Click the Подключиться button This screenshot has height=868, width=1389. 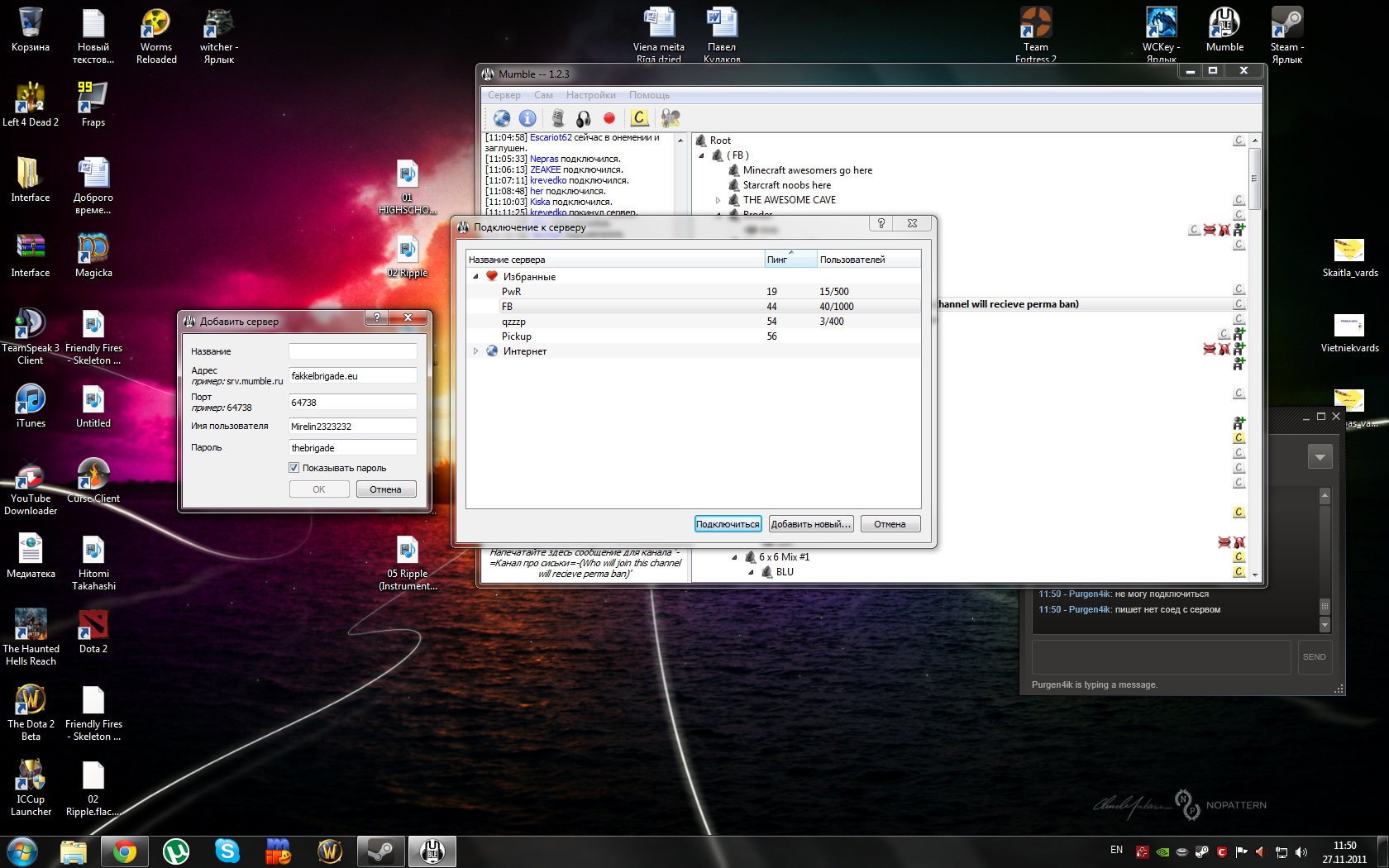coord(727,524)
